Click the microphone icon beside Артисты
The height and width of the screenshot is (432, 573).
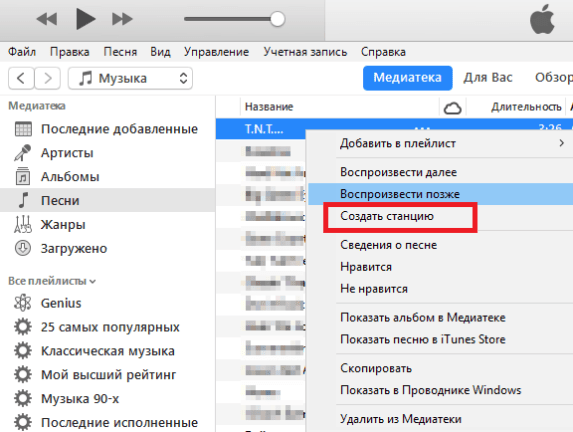[x=23, y=153]
